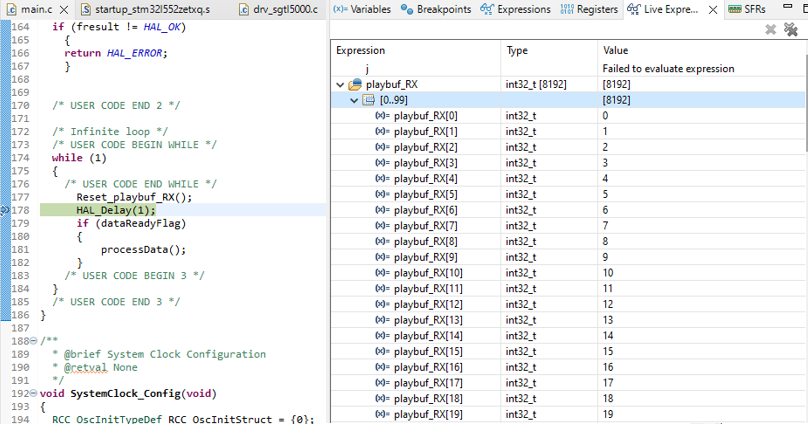The height and width of the screenshot is (445, 808).
Task: Click the value 19 of playbuf_RX[19]
Action: pyautogui.click(x=608, y=414)
